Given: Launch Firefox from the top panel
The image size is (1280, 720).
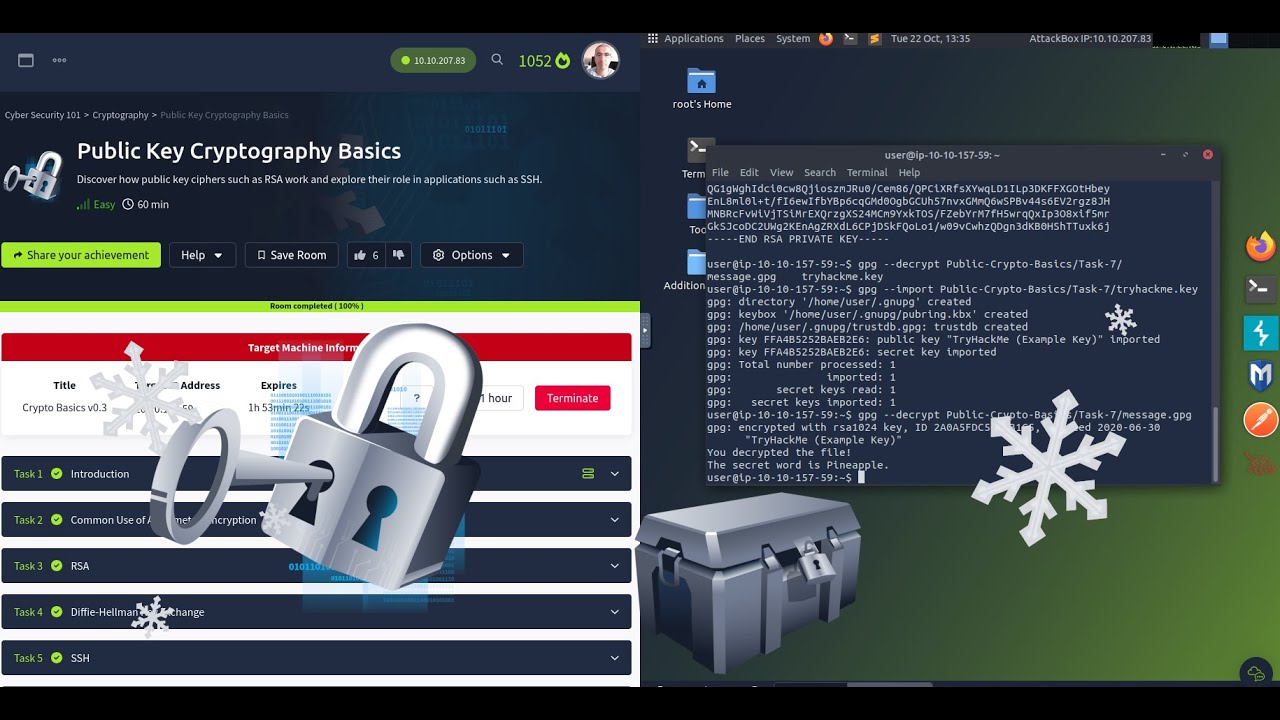Looking at the screenshot, I should point(826,38).
